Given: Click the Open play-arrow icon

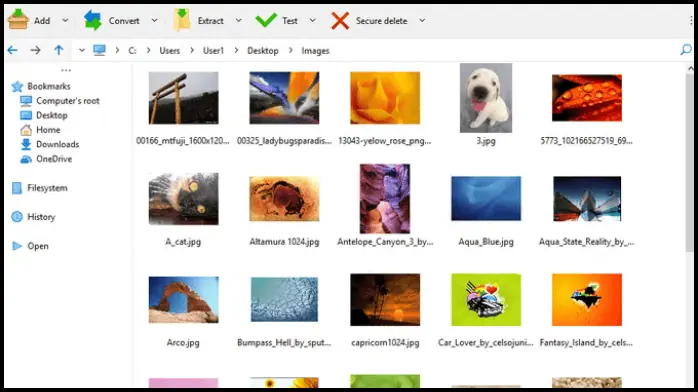Looking at the screenshot, I should [17, 246].
